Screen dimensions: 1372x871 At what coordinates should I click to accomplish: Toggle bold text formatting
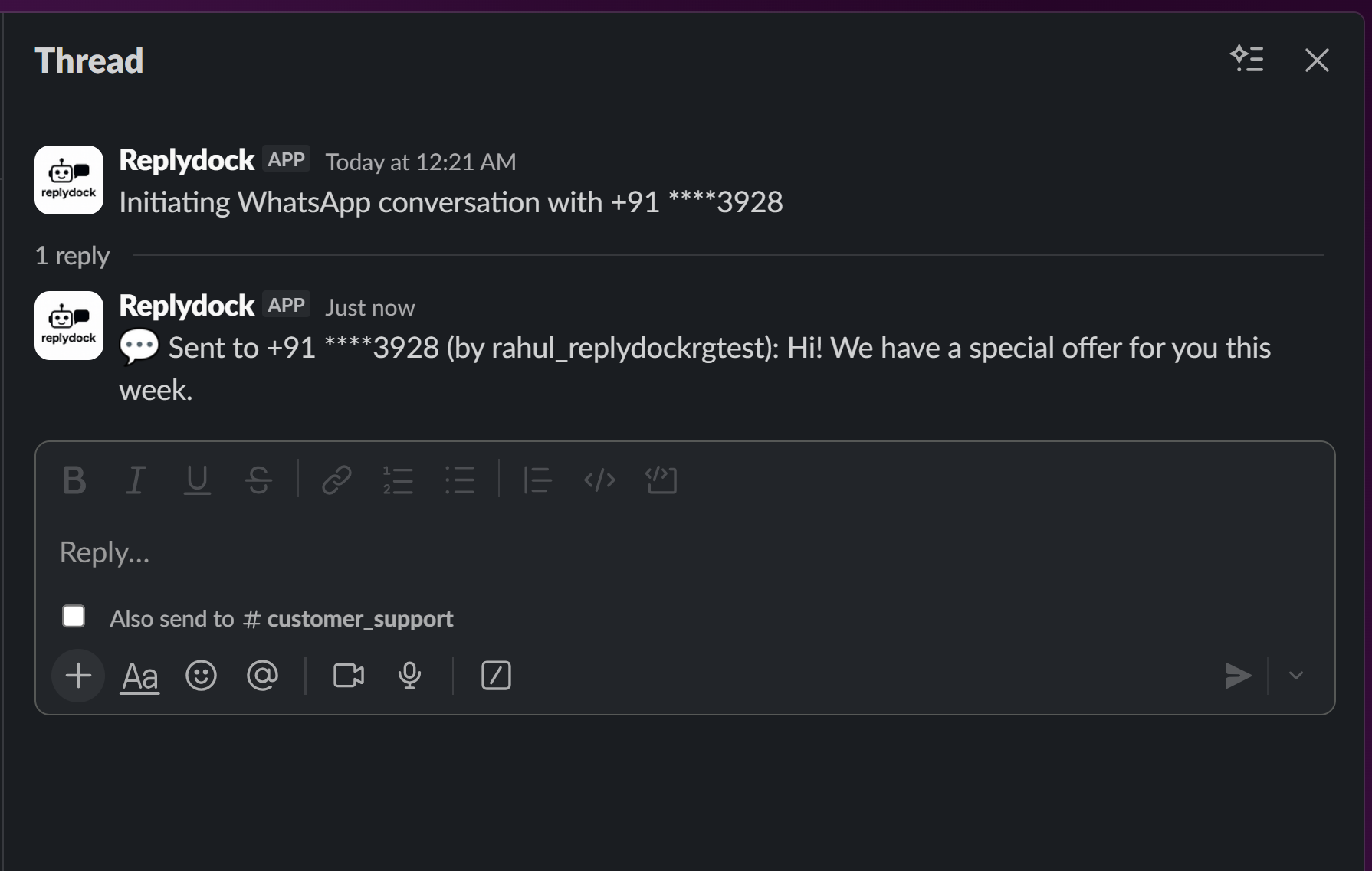74,480
